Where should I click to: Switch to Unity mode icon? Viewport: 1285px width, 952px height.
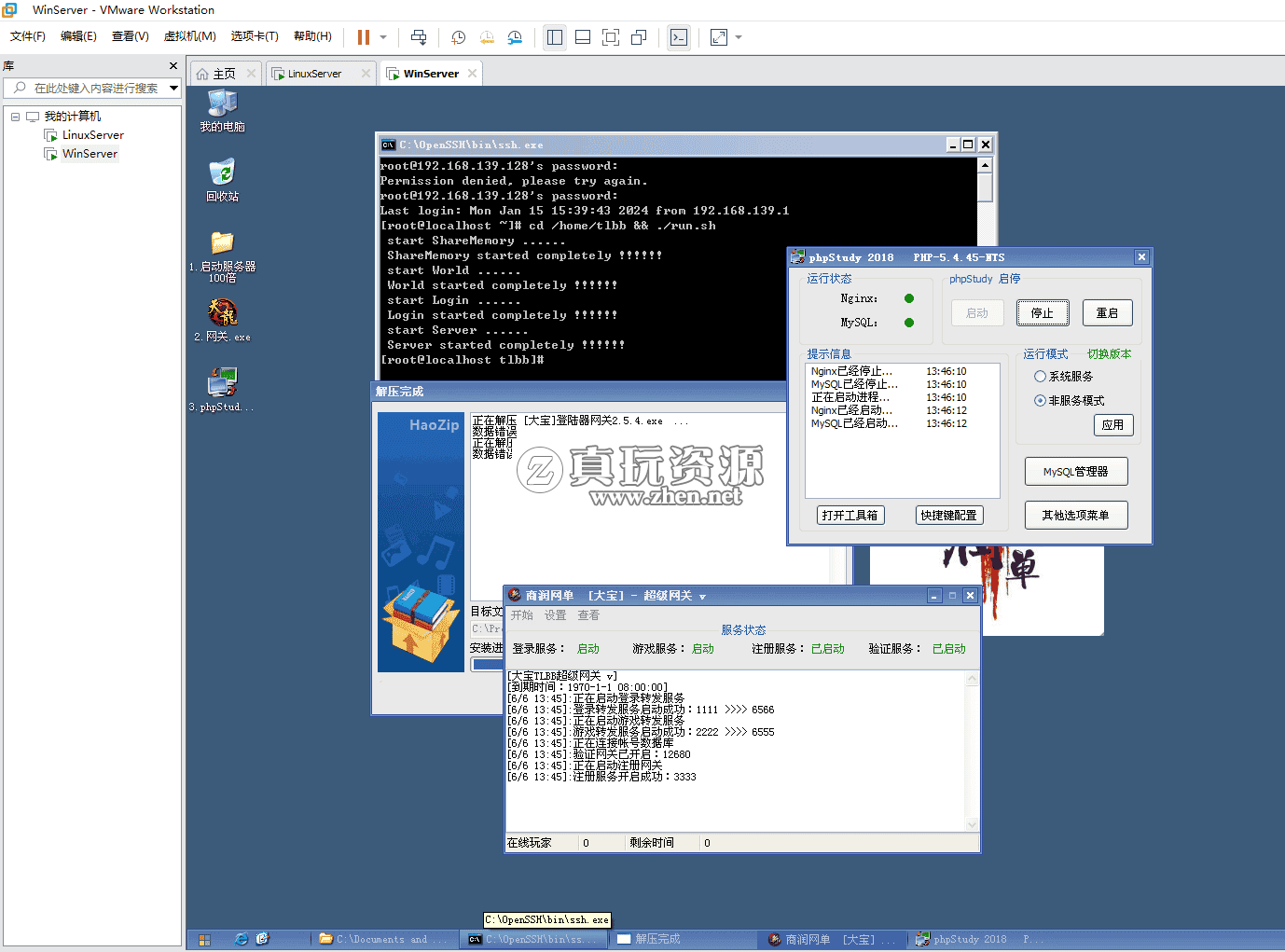click(639, 37)
